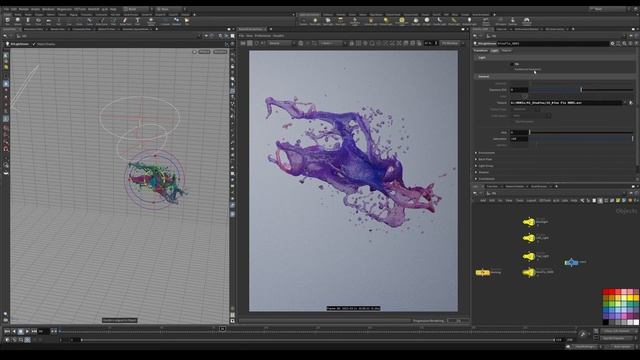
Task: Start render in Redshift RenderView toolbar
Action: 243,43
